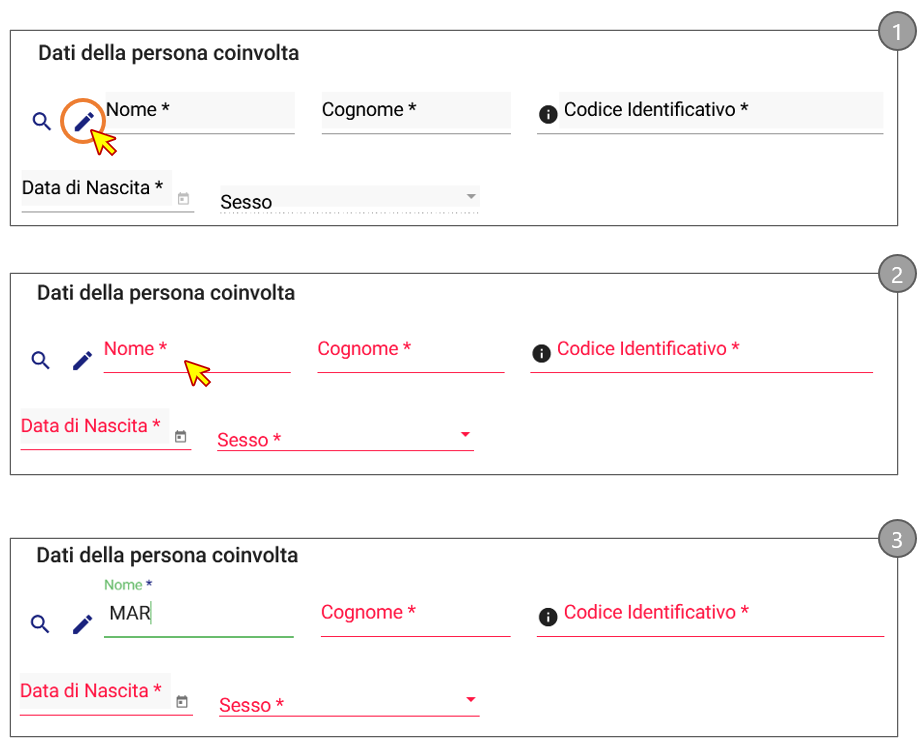This screenshot has width=922, height=751.
Task: Click the search magnifier icon in panel 2
Action: tap(40, 360)
